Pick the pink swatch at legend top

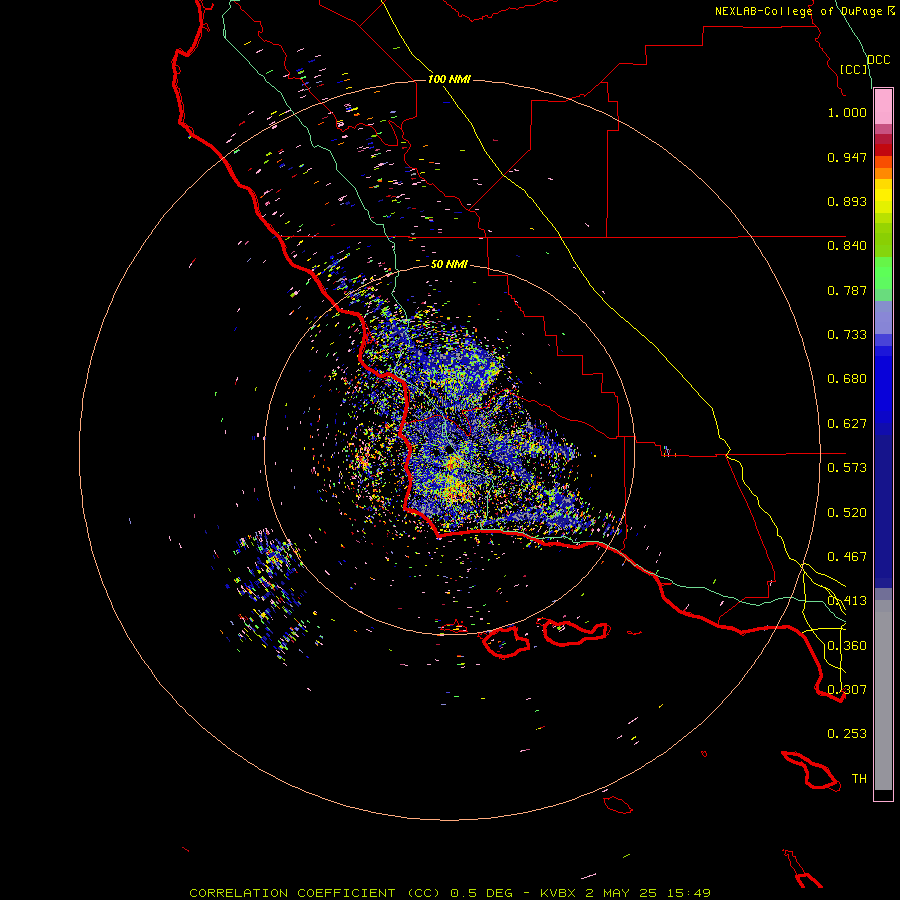click(x=883, y=107)
